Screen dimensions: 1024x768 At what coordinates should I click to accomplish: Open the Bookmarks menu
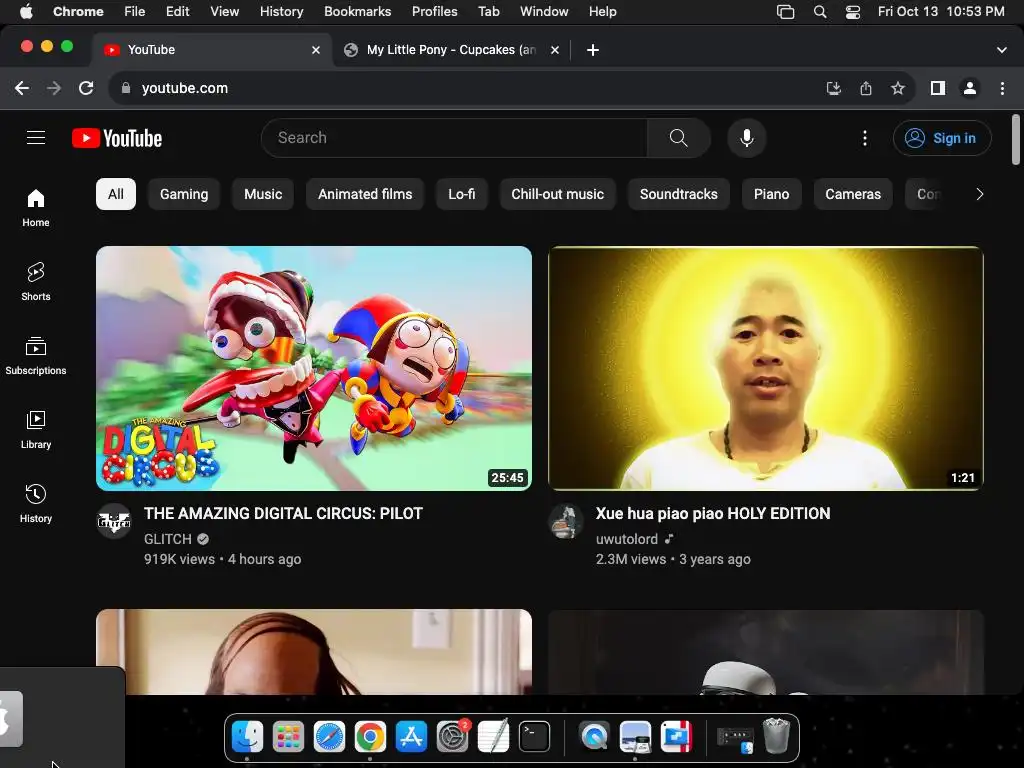[357, 12]
